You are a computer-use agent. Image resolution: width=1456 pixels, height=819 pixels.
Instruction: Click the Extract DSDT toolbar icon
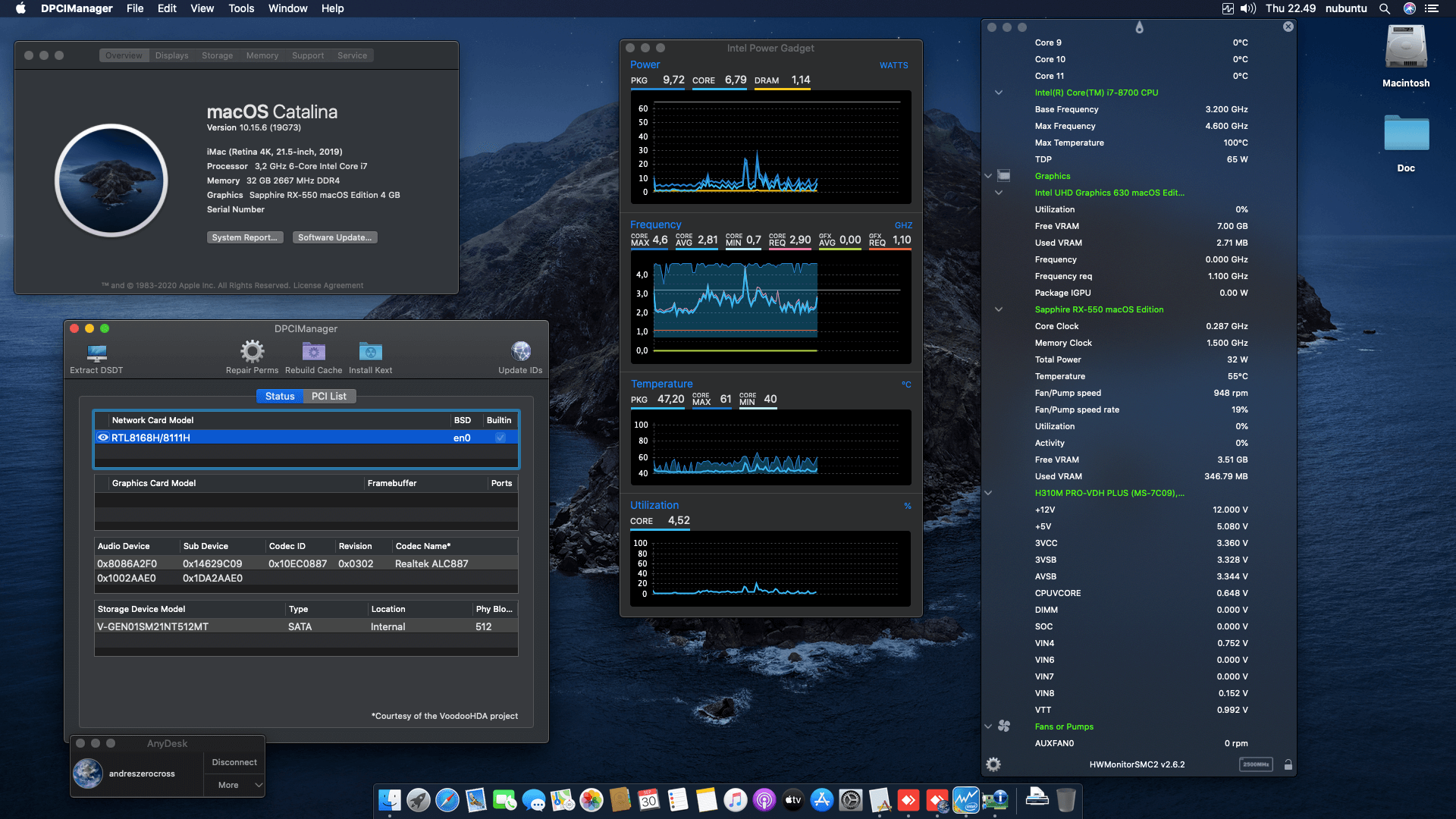pyautogui.click(x=96, y=352)
